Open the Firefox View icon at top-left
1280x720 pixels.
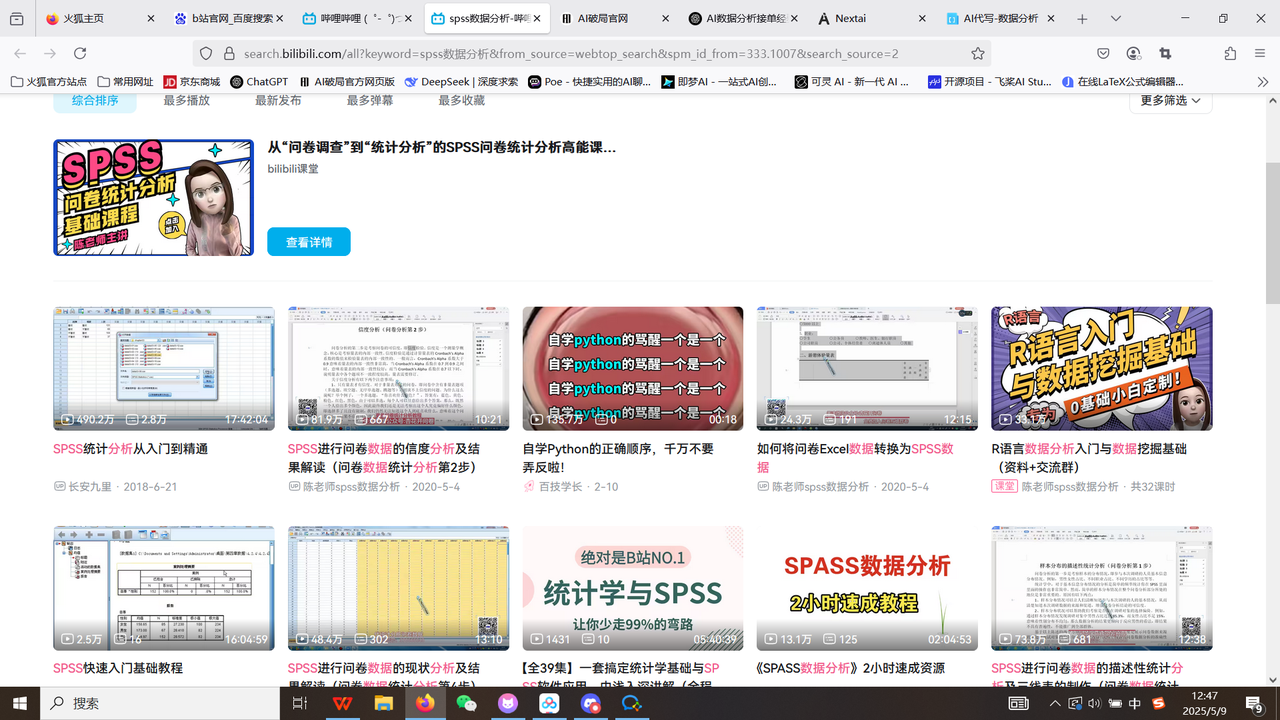coord(17,19)
